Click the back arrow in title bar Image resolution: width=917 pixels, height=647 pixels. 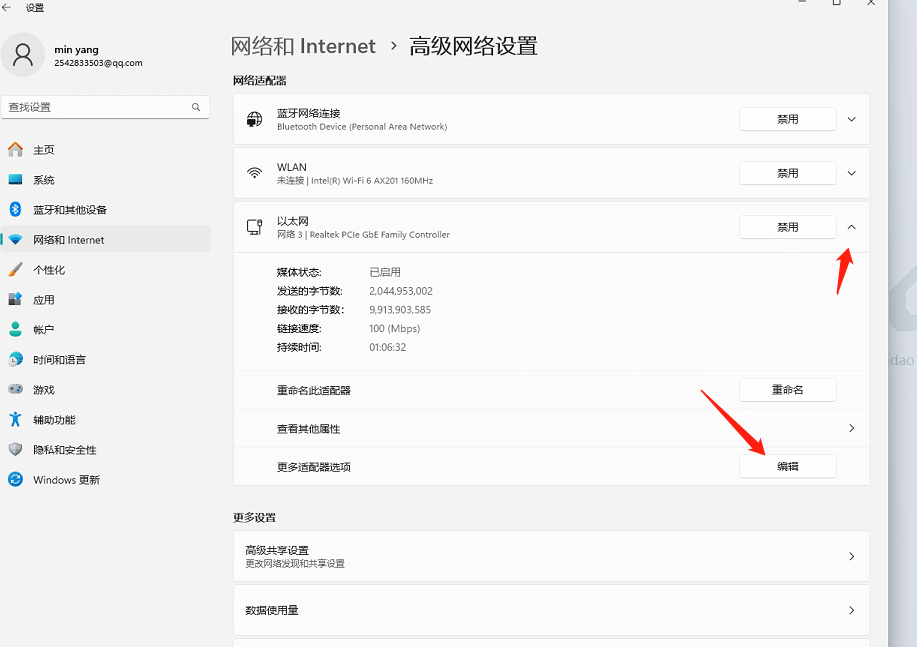[8, 8]
